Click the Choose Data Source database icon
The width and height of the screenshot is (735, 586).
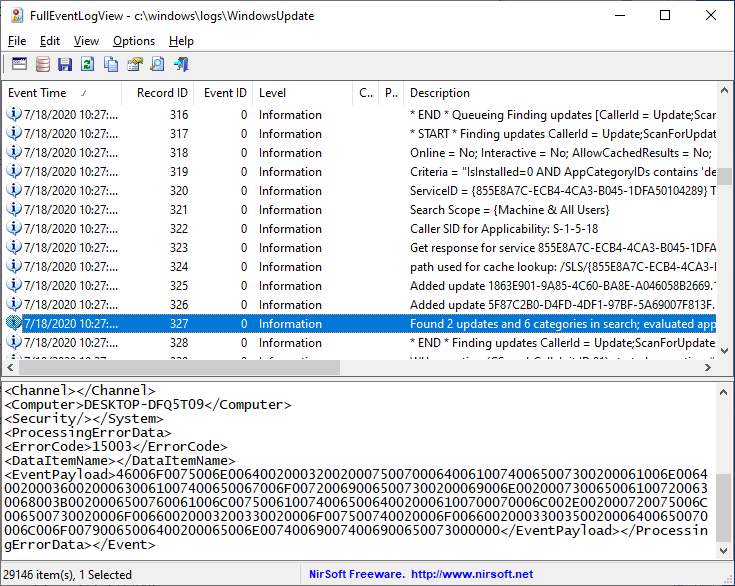tap(43, 64)
